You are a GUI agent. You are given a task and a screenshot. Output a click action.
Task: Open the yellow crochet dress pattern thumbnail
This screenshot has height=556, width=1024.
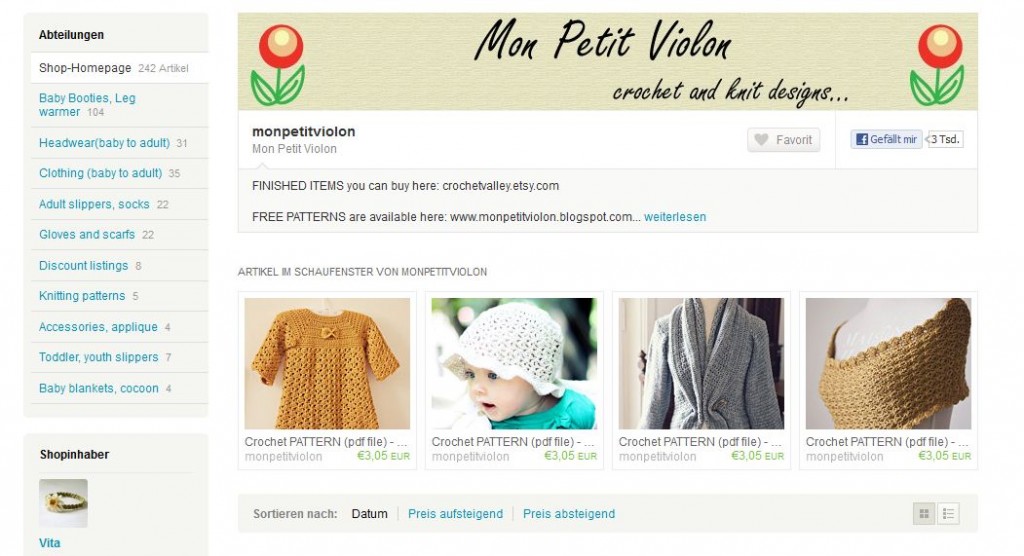[327, 363]
